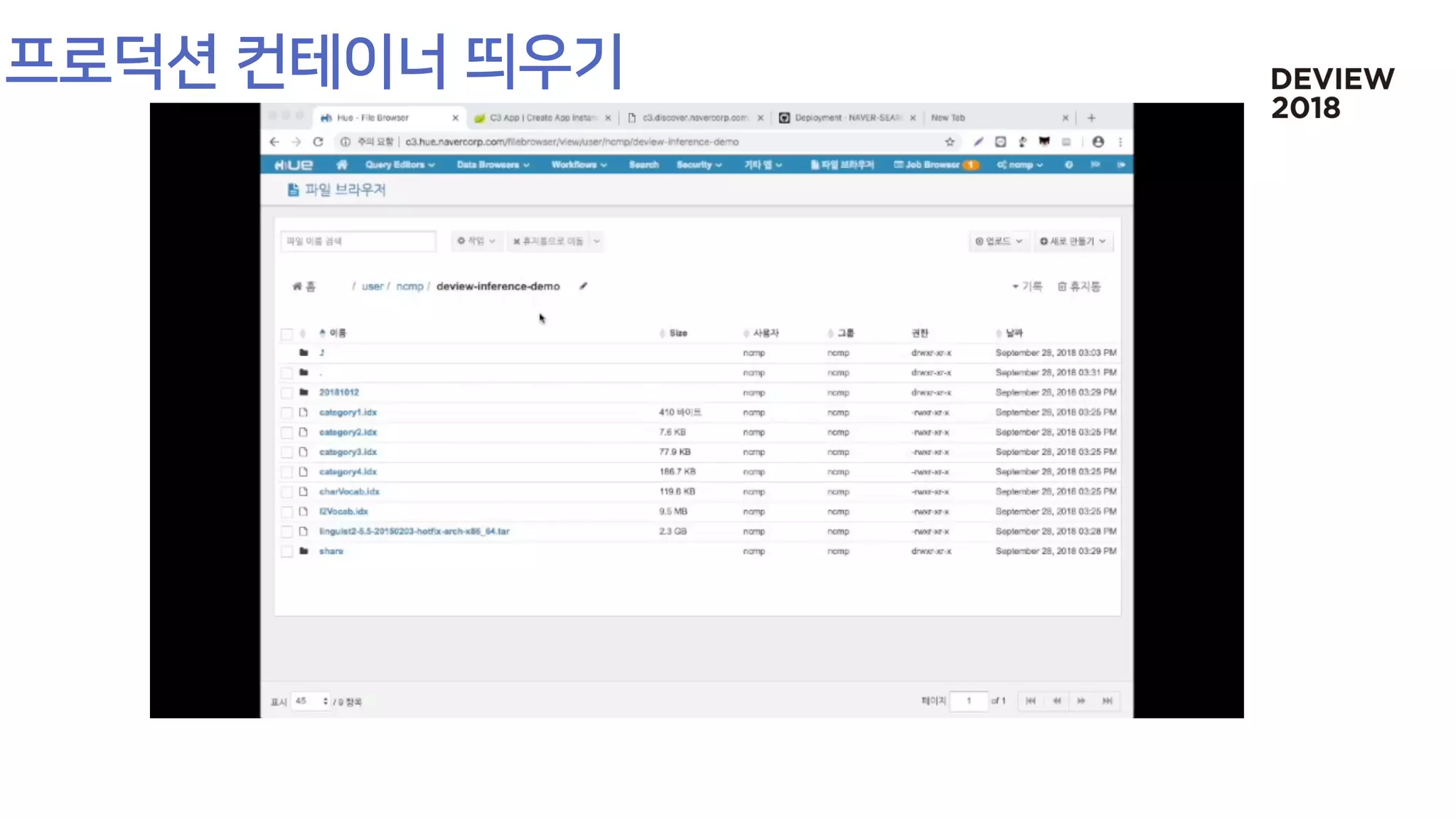
Task: Bookmark page with the star icon
Action: point(950,142)
